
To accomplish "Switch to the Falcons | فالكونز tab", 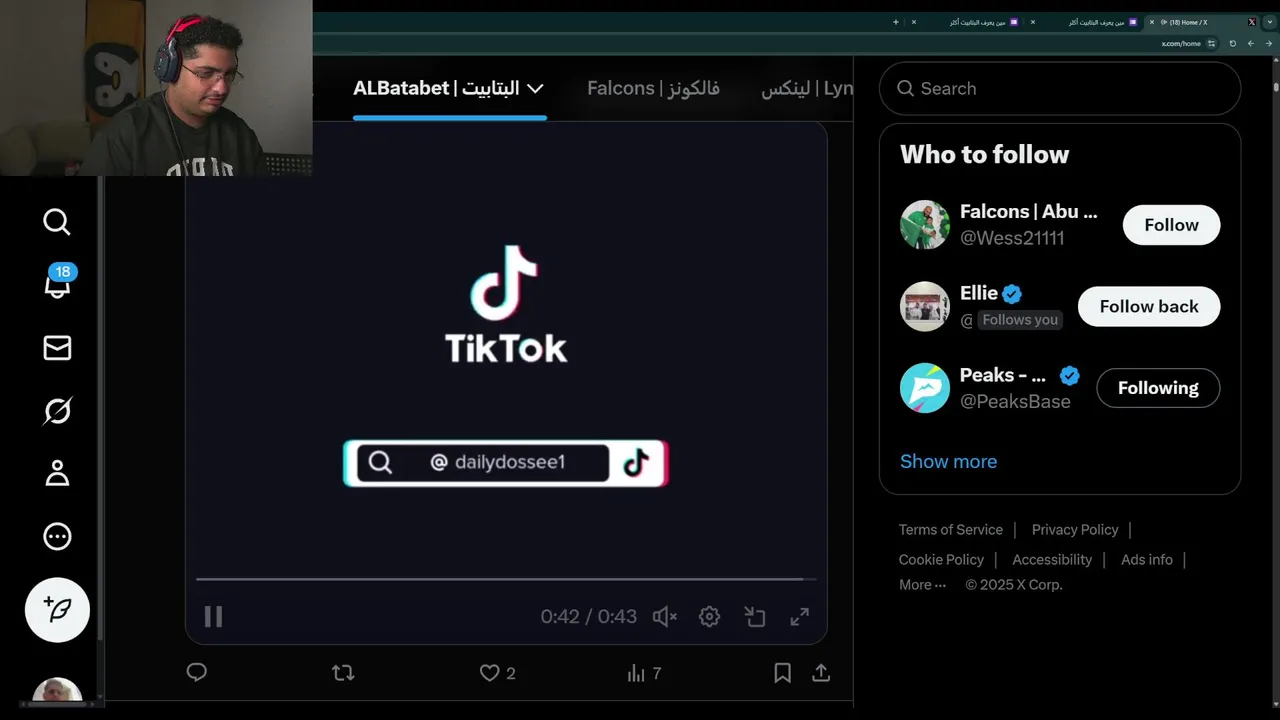I will click(653, 88).
